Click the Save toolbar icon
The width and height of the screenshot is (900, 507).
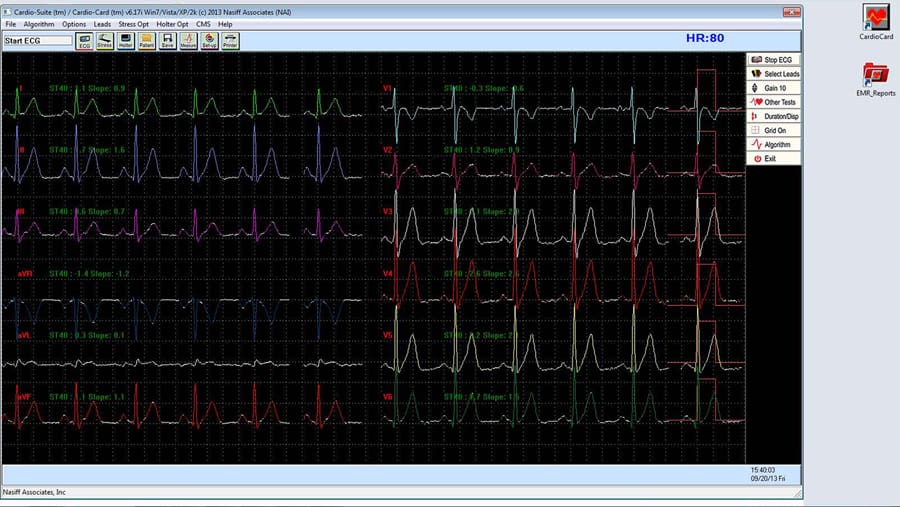(x=168, y=41)
